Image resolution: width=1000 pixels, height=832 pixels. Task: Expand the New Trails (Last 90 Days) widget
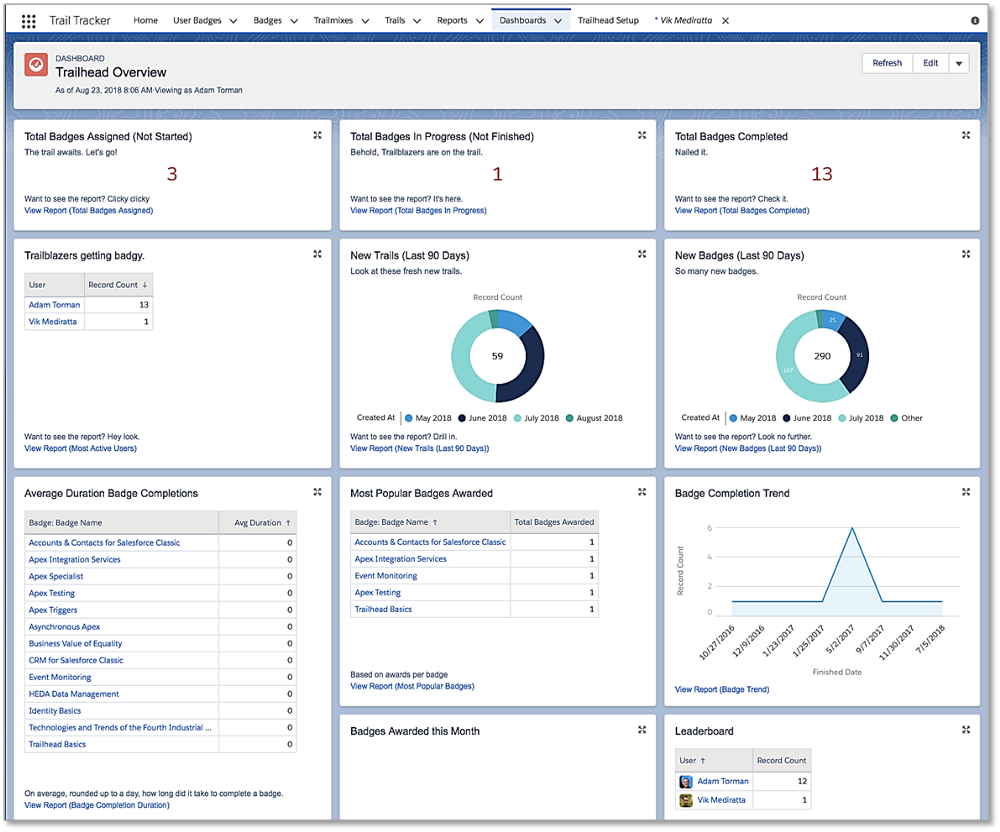(642, 254)
